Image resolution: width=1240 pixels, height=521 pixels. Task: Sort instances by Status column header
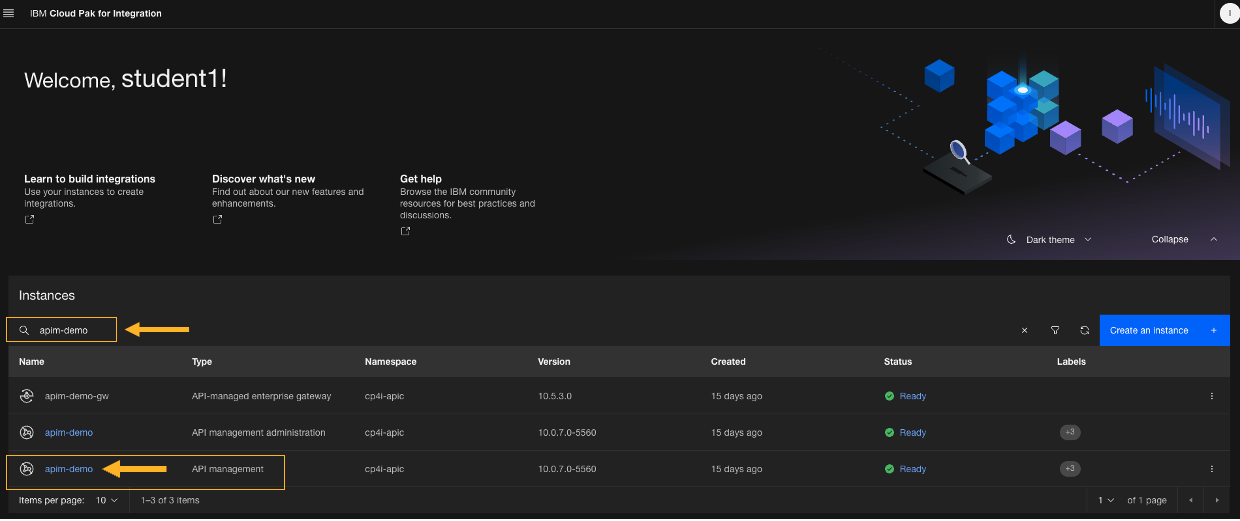pyautogui.click(x=898, y=362)
